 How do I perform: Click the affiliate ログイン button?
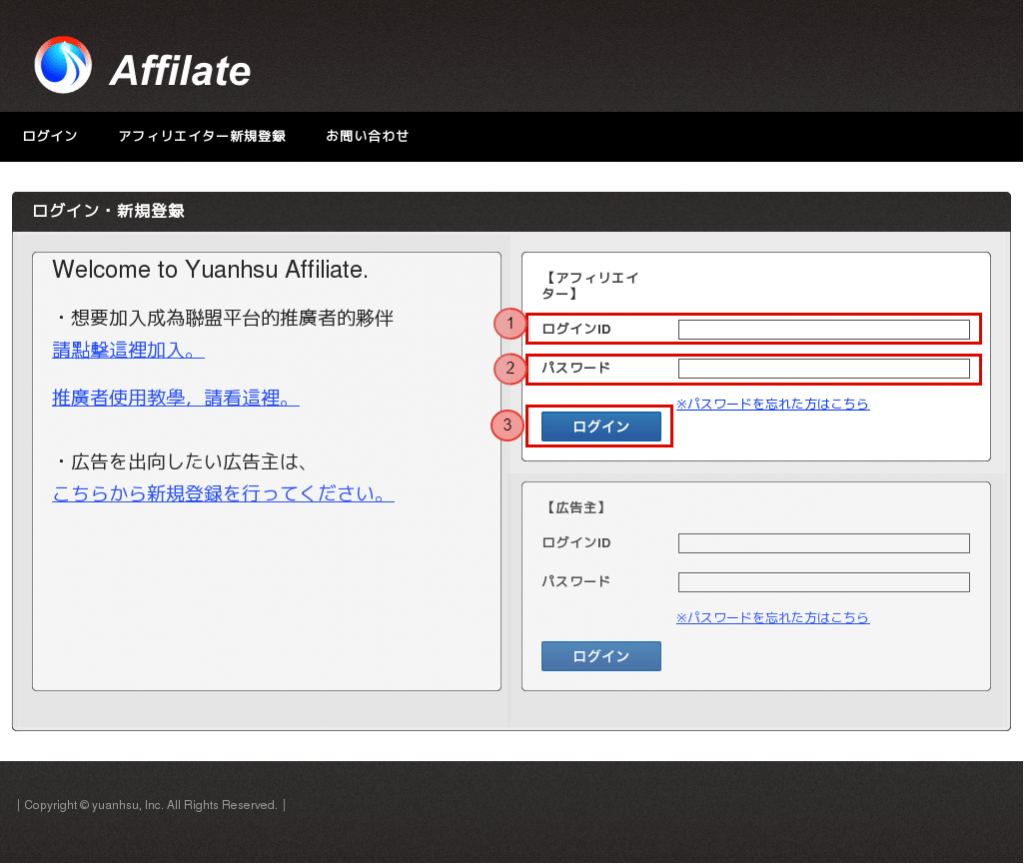click(600, 426)
